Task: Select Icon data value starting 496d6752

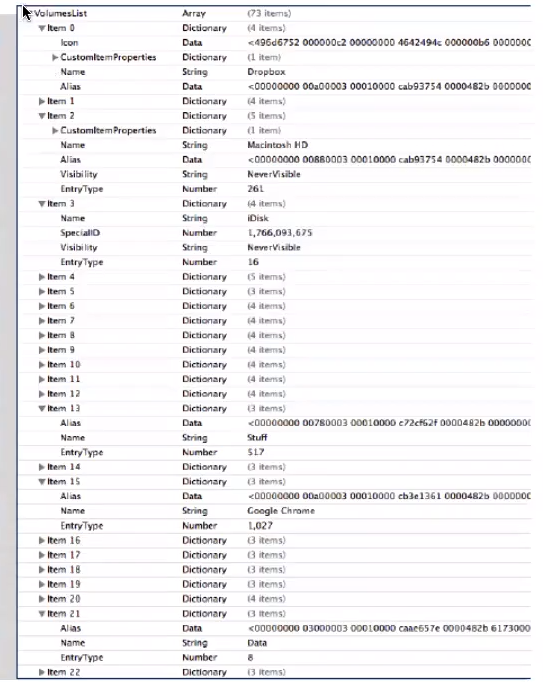Action: tap(389, 43)
